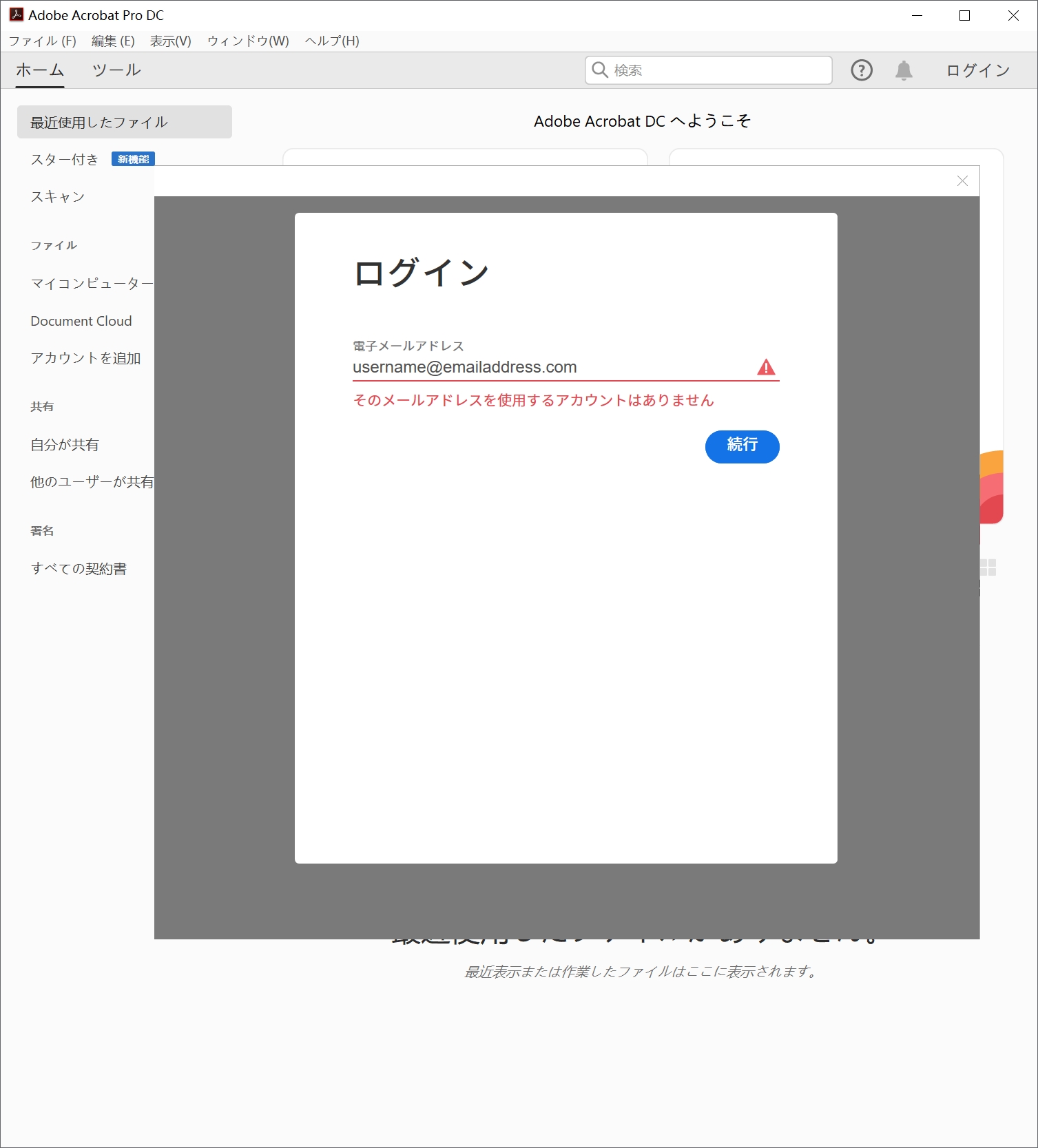Click the 署名 section header in sidebar
Viewport: 1038px width, 1148px height.
(42, 531)
